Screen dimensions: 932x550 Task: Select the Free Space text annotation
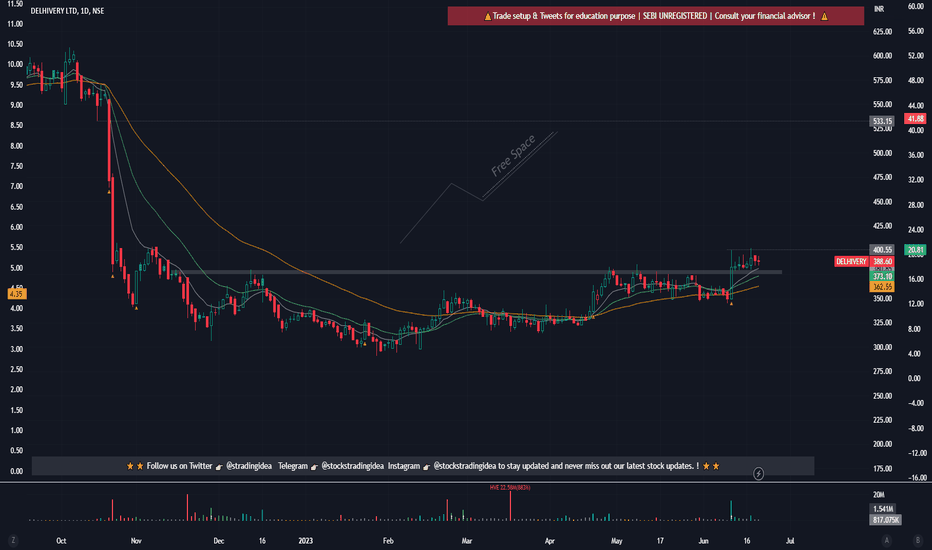(x=513, y=156)
